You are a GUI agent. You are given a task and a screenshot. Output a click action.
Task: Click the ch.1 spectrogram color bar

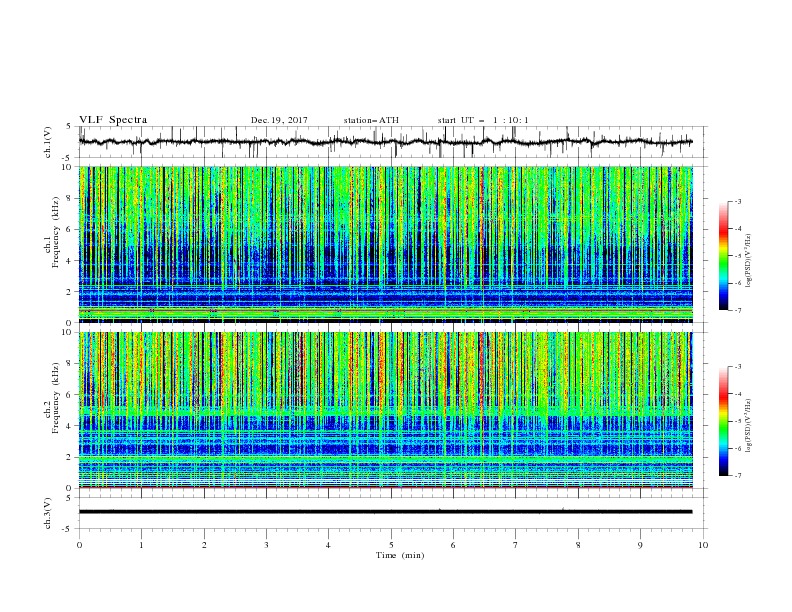click(x=723, y=256)
